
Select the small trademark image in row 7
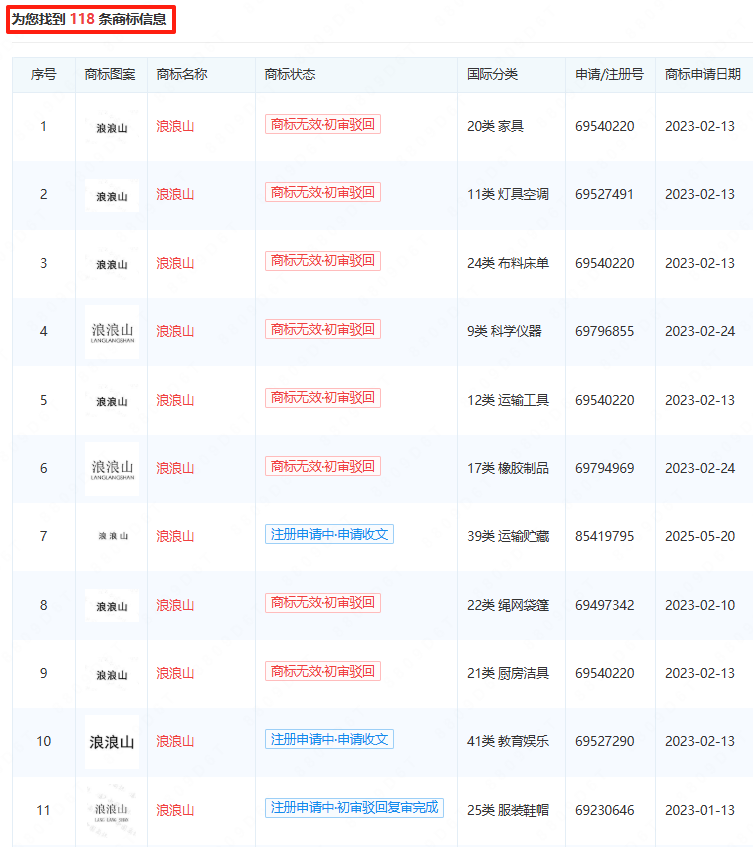pyautogui.click(x=111, y=537)
